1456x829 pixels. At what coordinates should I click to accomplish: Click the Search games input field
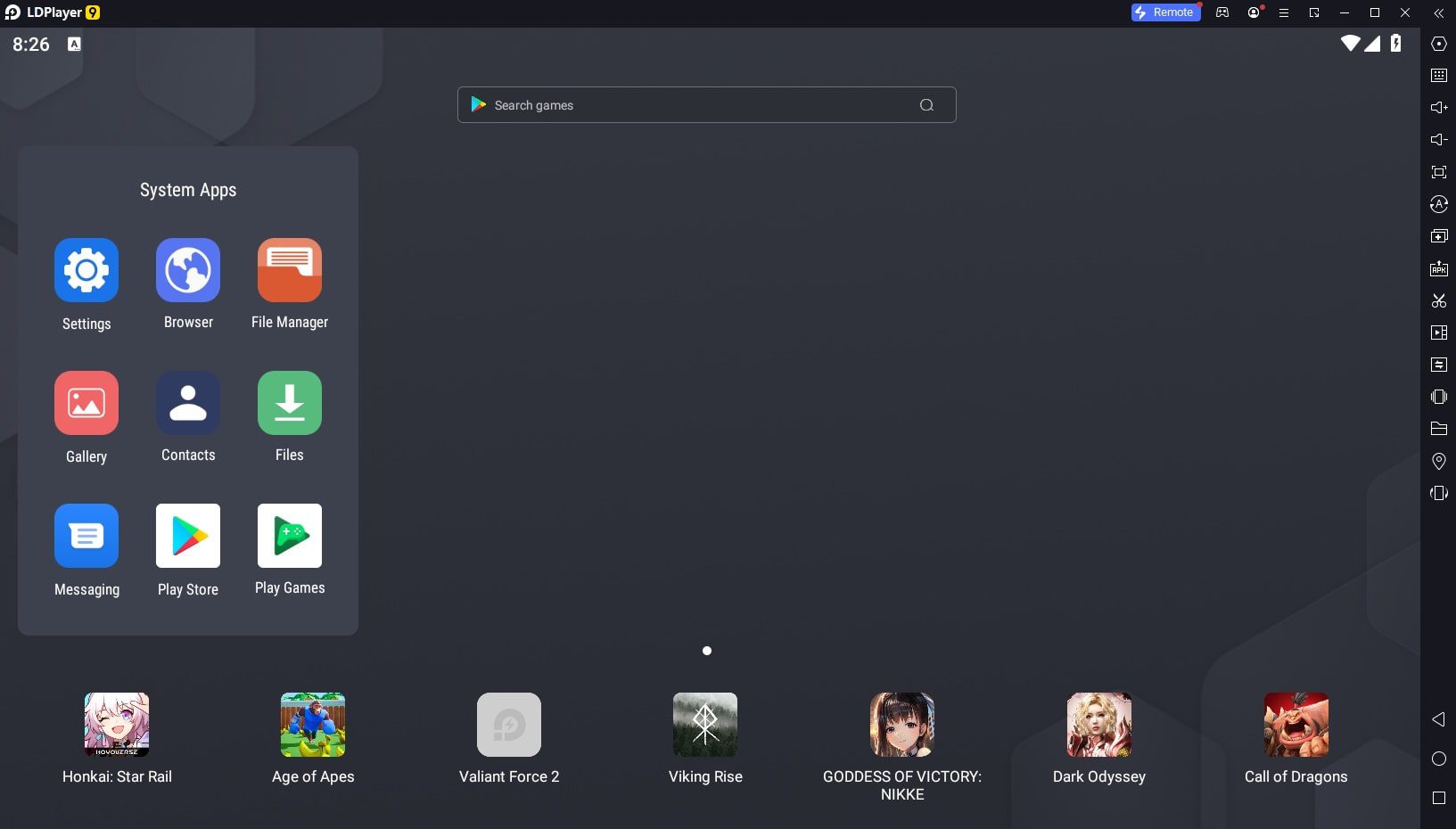707,105
